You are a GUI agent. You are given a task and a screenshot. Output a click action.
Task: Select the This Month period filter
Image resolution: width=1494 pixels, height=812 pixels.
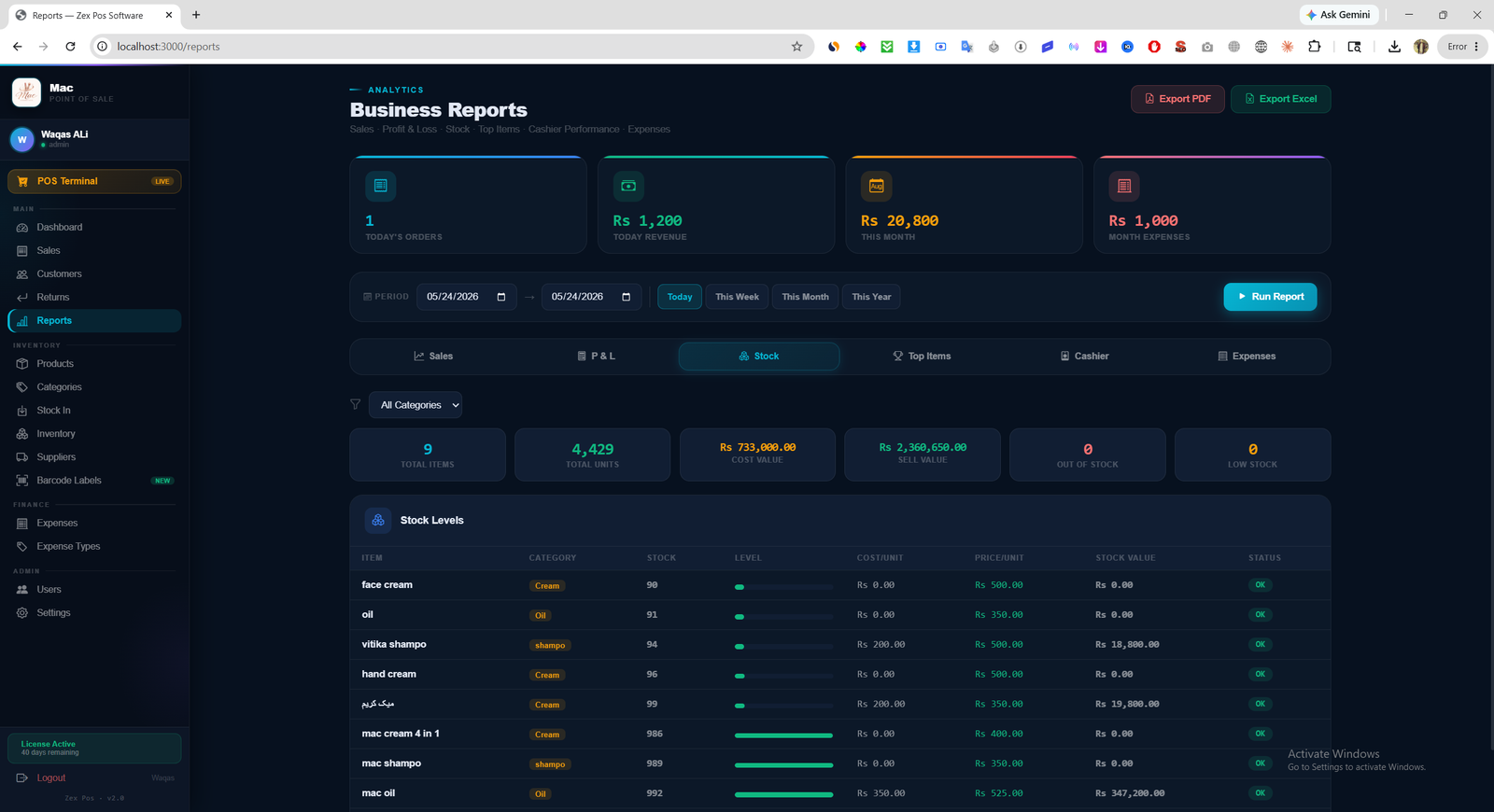pyautogui.click(x=805, y=297)
